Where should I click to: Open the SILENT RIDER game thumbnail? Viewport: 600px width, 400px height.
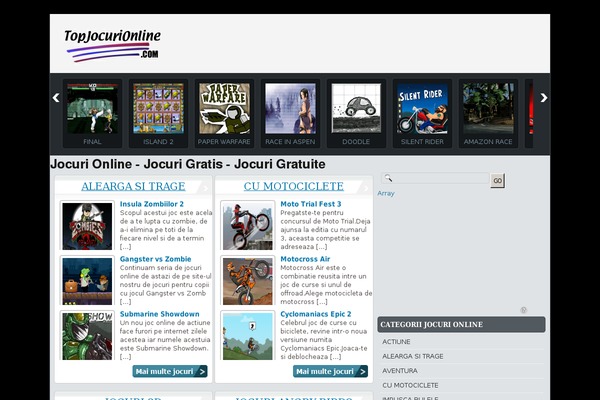click(422, 109)
